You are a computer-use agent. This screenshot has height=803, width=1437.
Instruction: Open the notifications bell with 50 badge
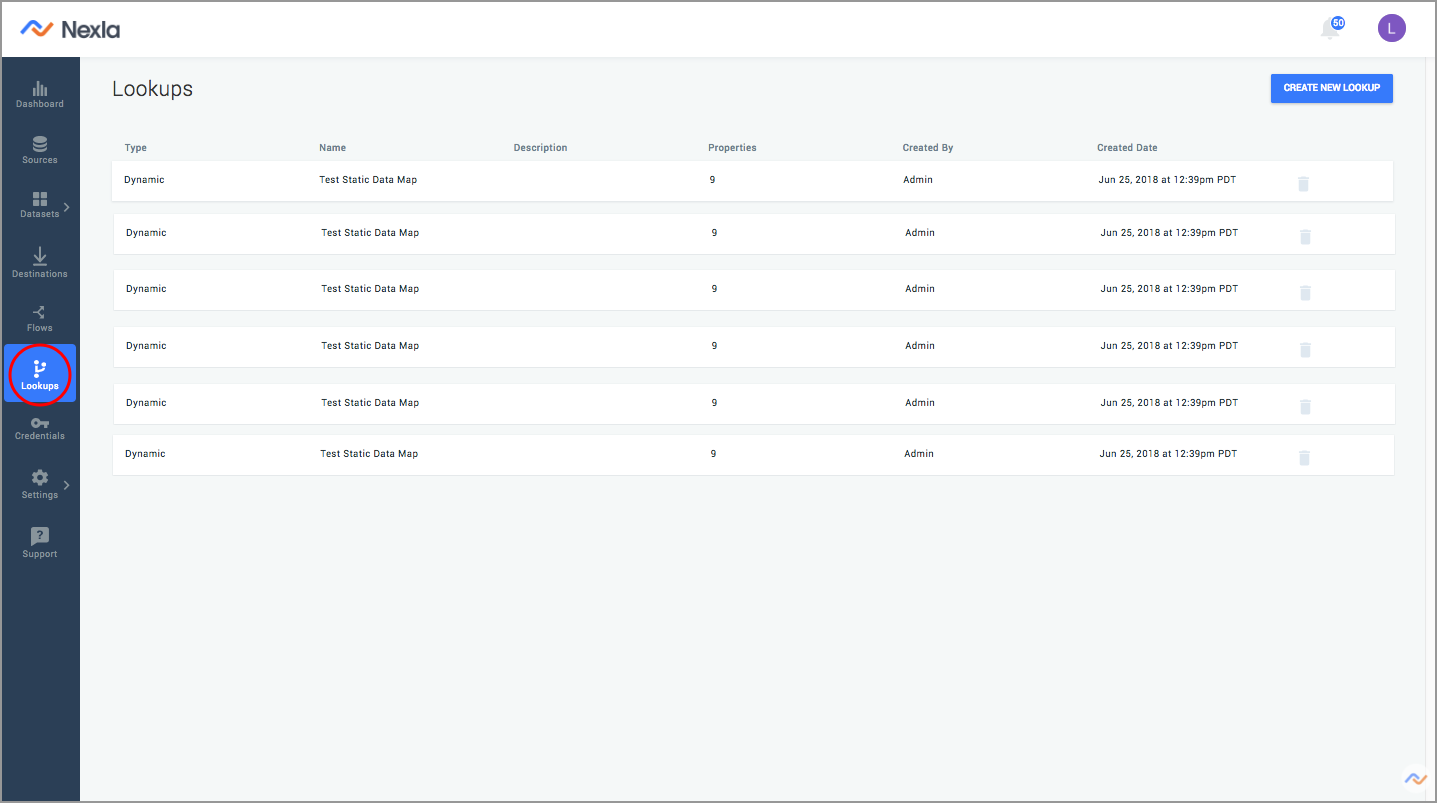[1331, 27]
